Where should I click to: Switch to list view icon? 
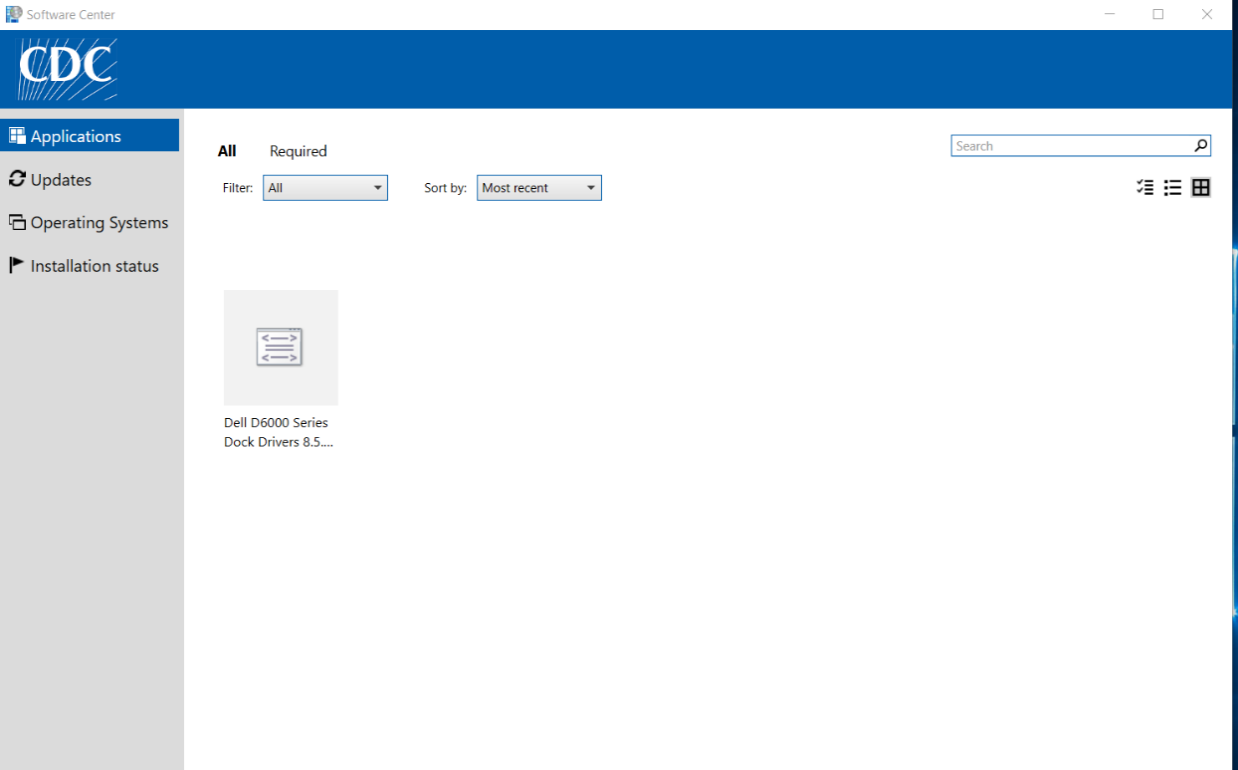tap(1173, 187)
